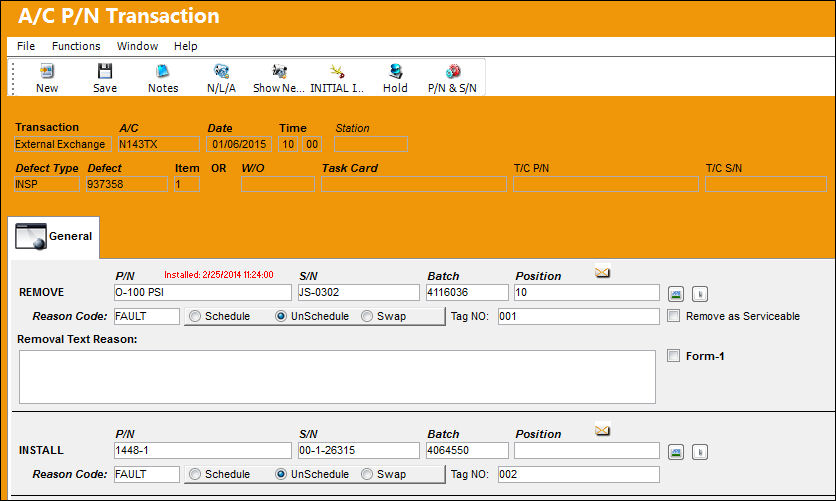Select UnSchedule radio in INSTALL section
This screenshot has width=836, height=501.
(x=281, y=474)
